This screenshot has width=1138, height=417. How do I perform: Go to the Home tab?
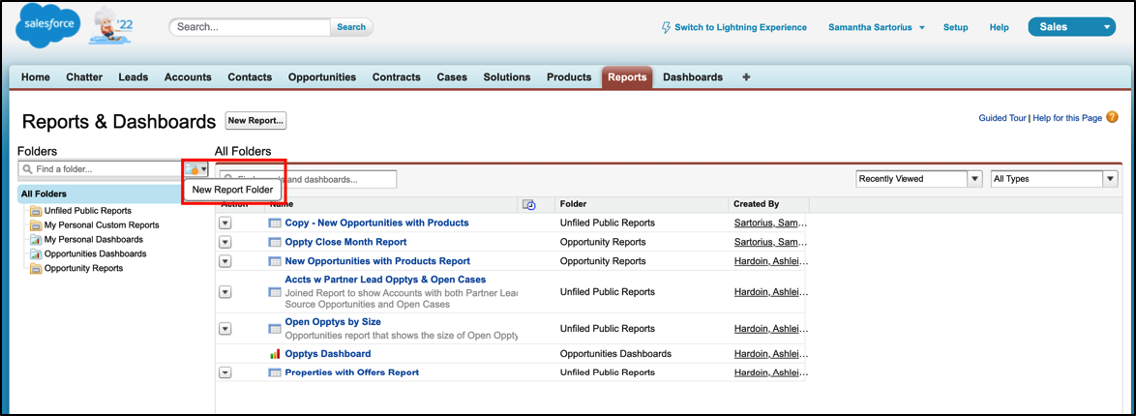36,77
